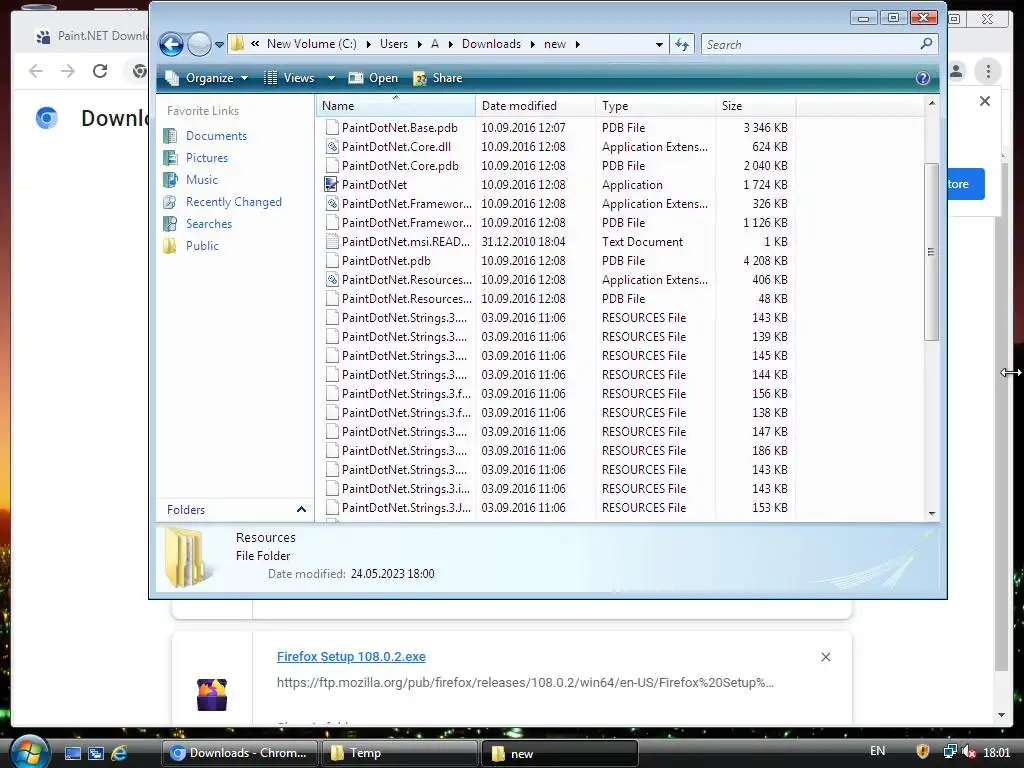Select the PaintDotNet.Strings.3.J... file
Screen dimensions: 1024x768
tap(406, 507)
